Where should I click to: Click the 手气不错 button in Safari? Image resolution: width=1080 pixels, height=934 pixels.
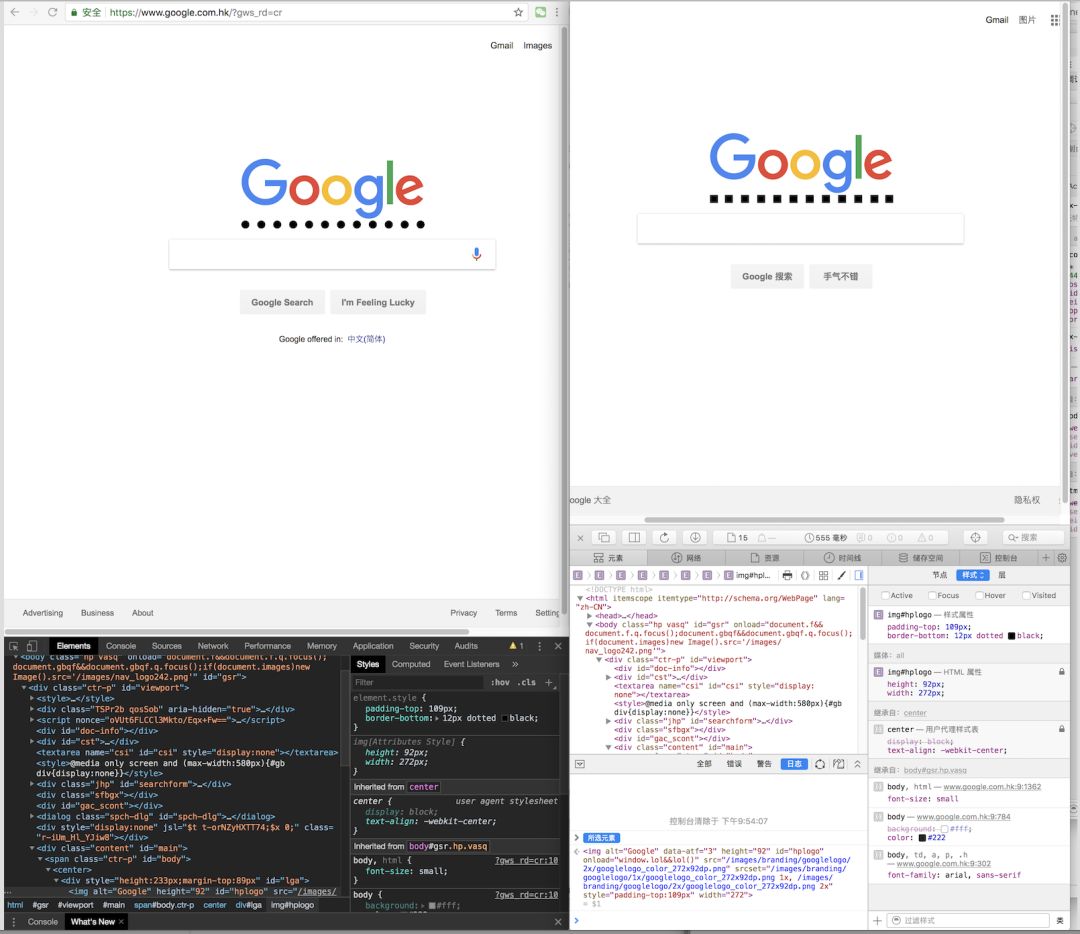coord(841,276)
